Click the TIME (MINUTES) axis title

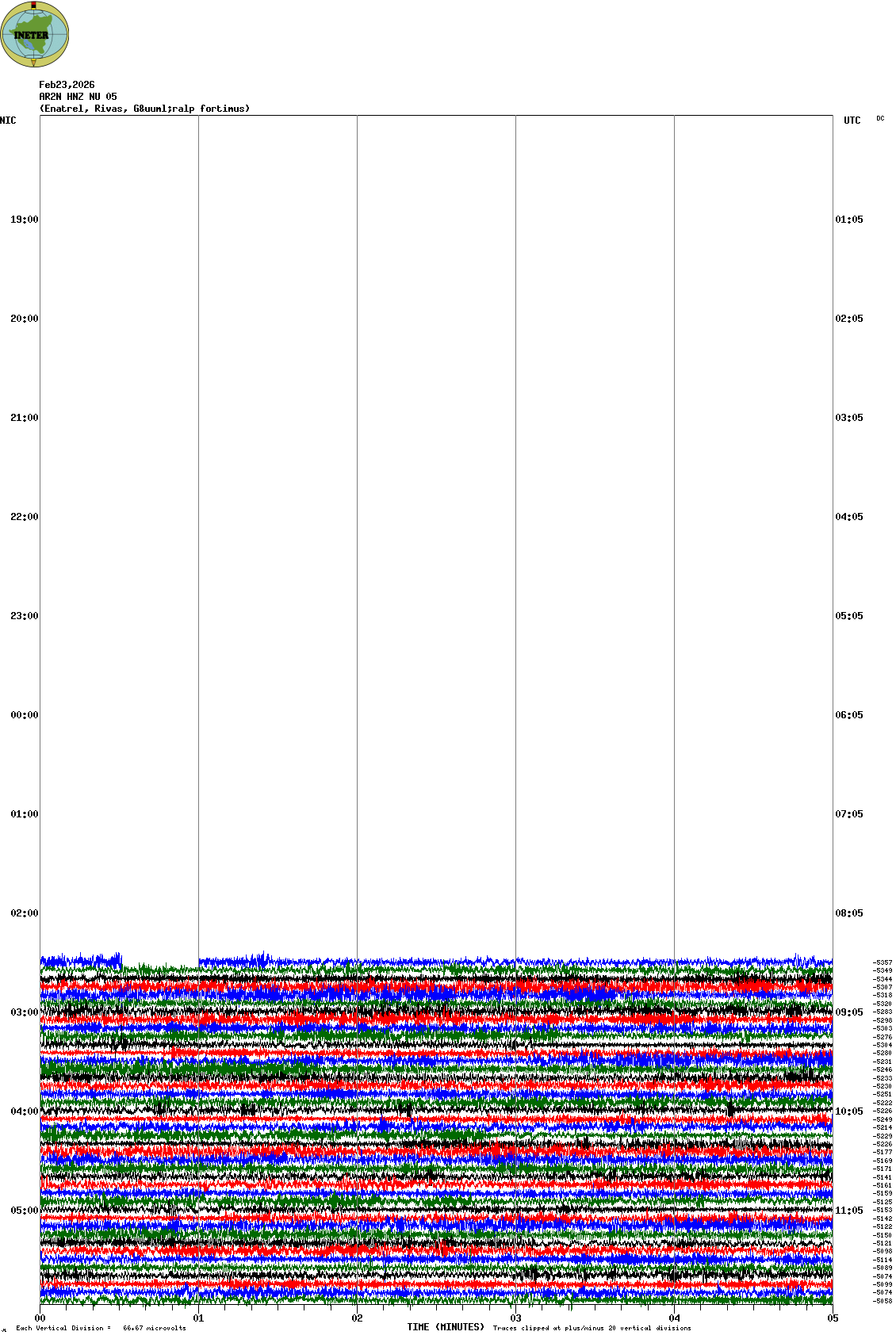(x=446, y=1327)
